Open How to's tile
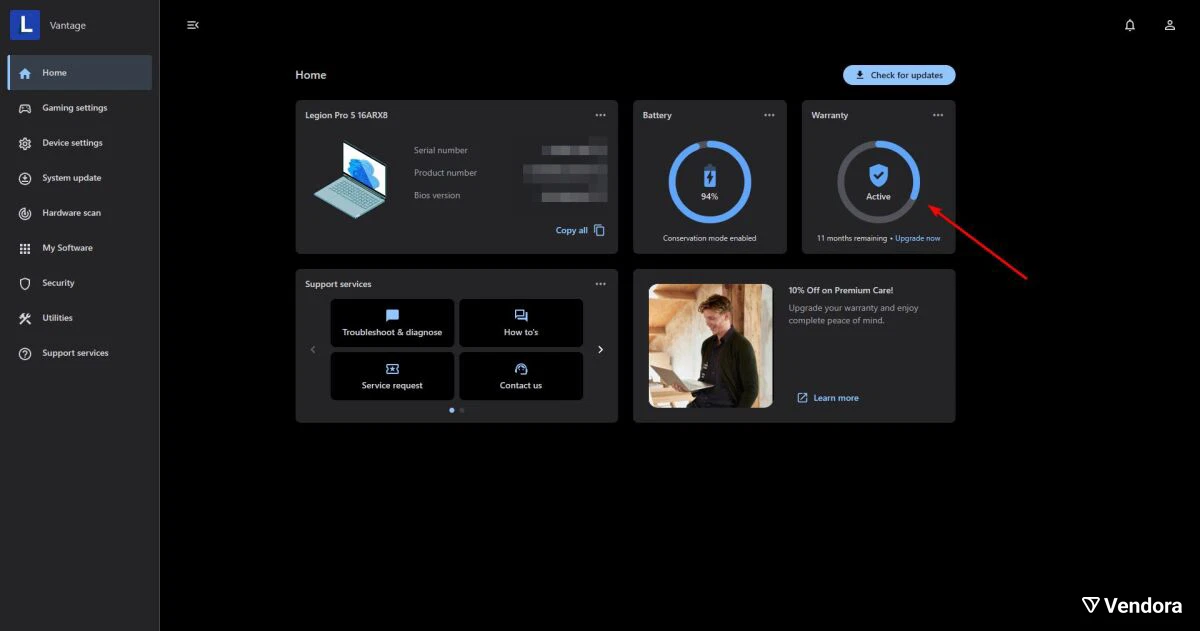 [521, 323]
